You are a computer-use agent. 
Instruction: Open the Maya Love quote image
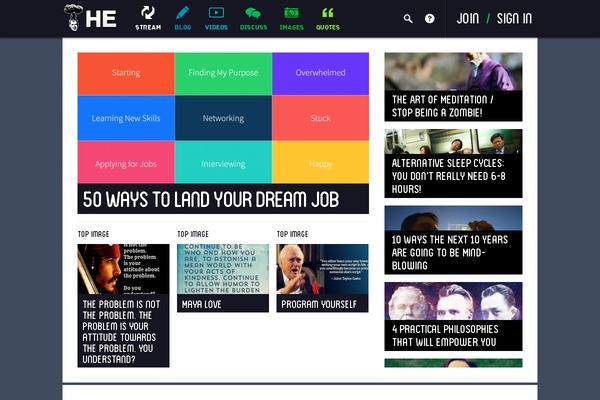coord(223,269)
